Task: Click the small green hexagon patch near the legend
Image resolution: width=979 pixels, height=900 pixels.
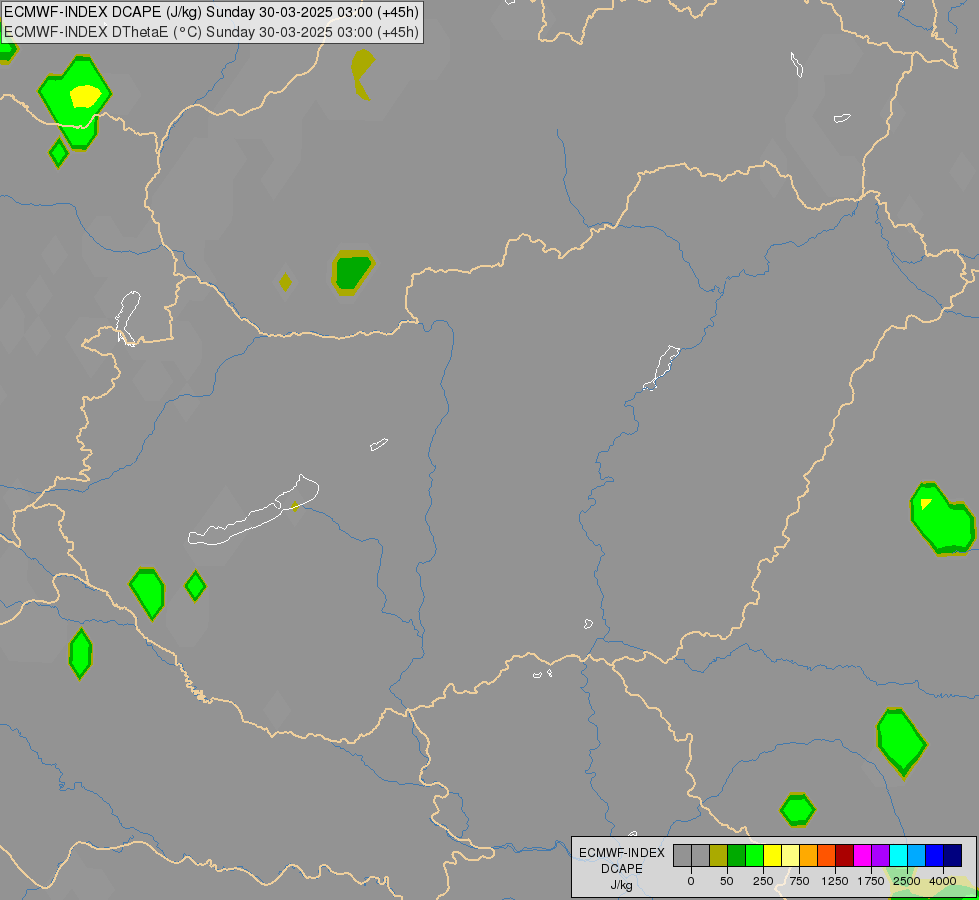Action: pos(797,809)
